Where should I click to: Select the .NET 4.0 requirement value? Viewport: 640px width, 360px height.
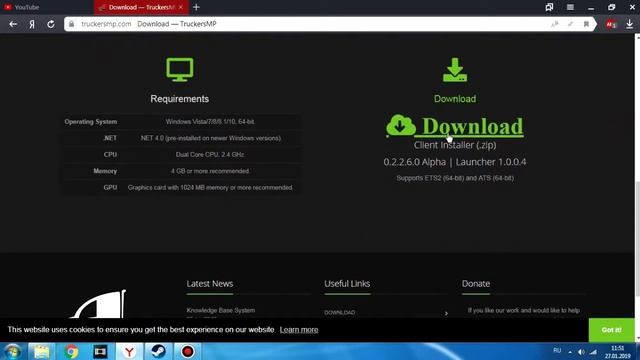click(x=211, y=138)
